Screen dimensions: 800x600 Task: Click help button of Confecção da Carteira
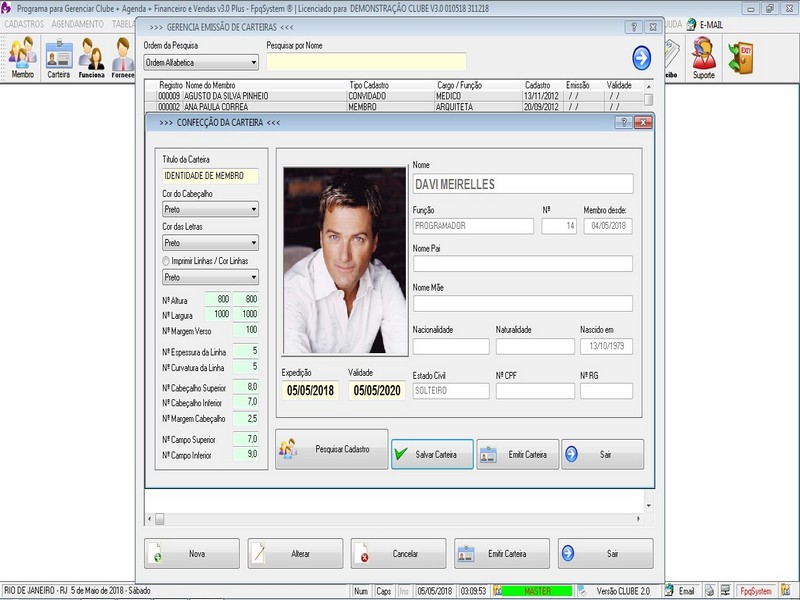pyautogui.click(x=623, y=122)
